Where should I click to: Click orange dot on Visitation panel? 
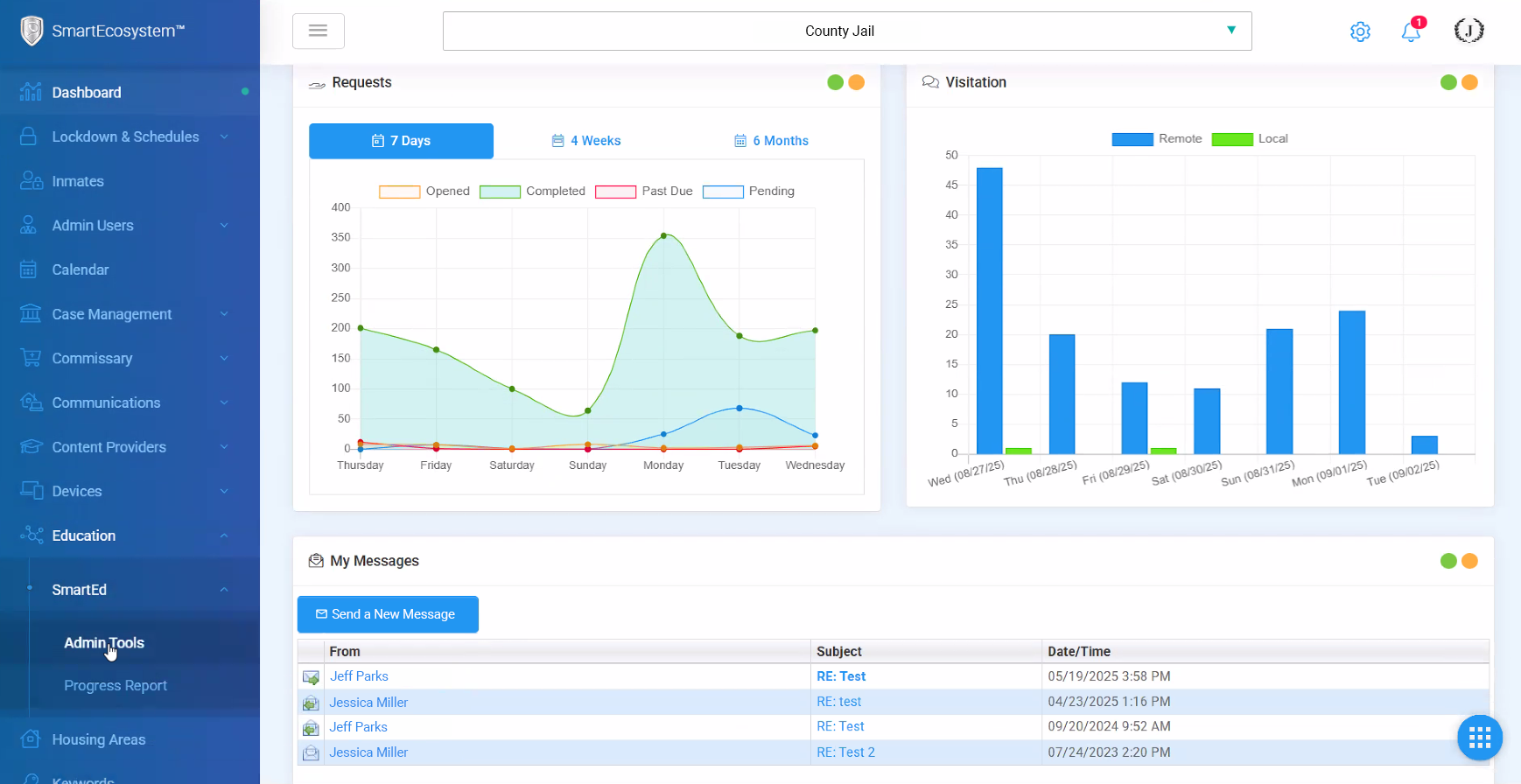click(1469, 82)
